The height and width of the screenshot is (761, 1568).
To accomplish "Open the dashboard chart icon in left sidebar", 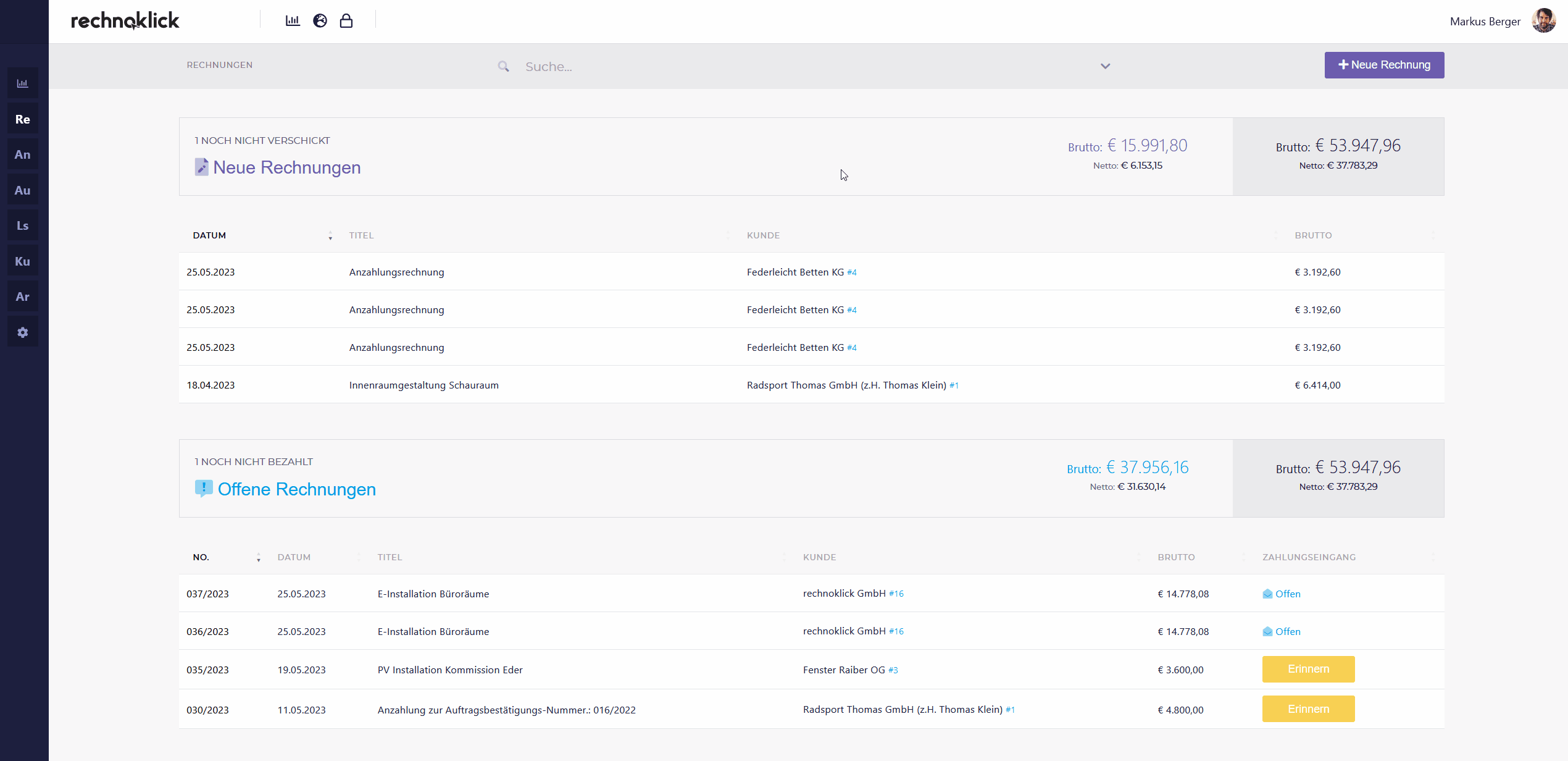I will point(23,83).
